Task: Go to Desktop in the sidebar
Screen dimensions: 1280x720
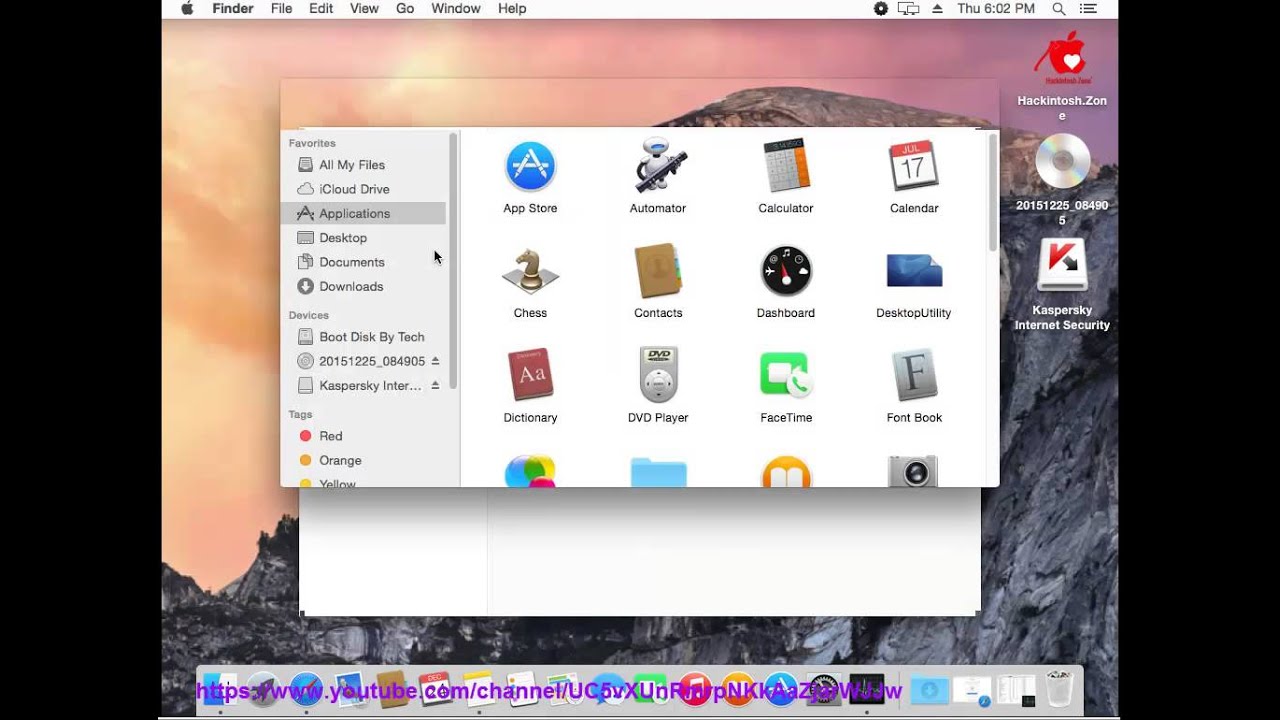Action: coord(365,238)
